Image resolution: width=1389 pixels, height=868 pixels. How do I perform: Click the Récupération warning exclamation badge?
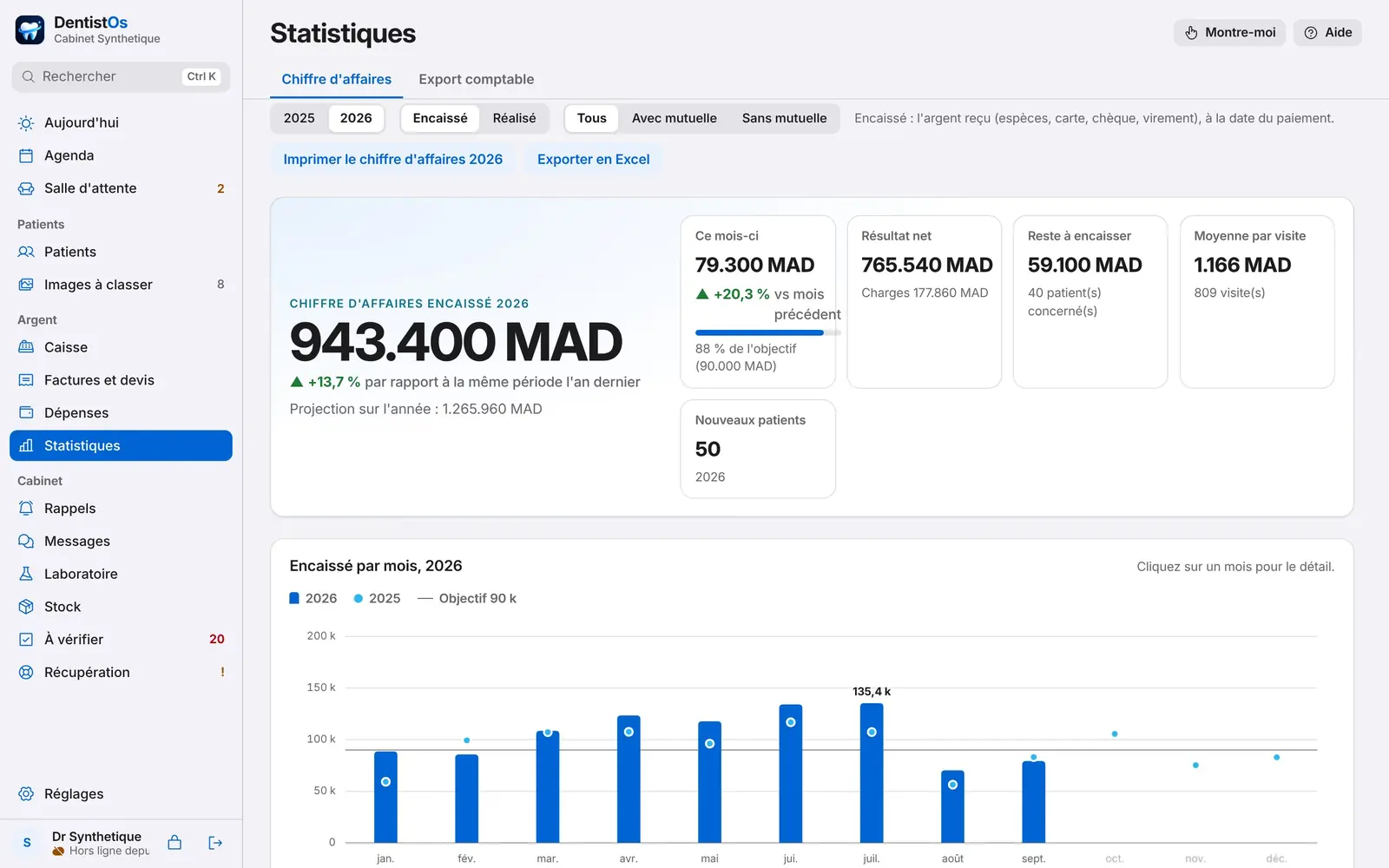click(222, 672)
